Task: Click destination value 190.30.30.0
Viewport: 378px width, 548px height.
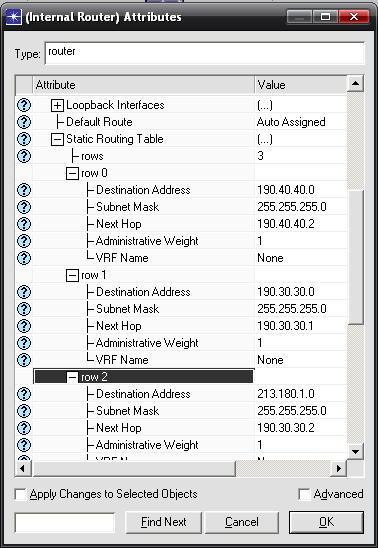Action: coord(286,292)
